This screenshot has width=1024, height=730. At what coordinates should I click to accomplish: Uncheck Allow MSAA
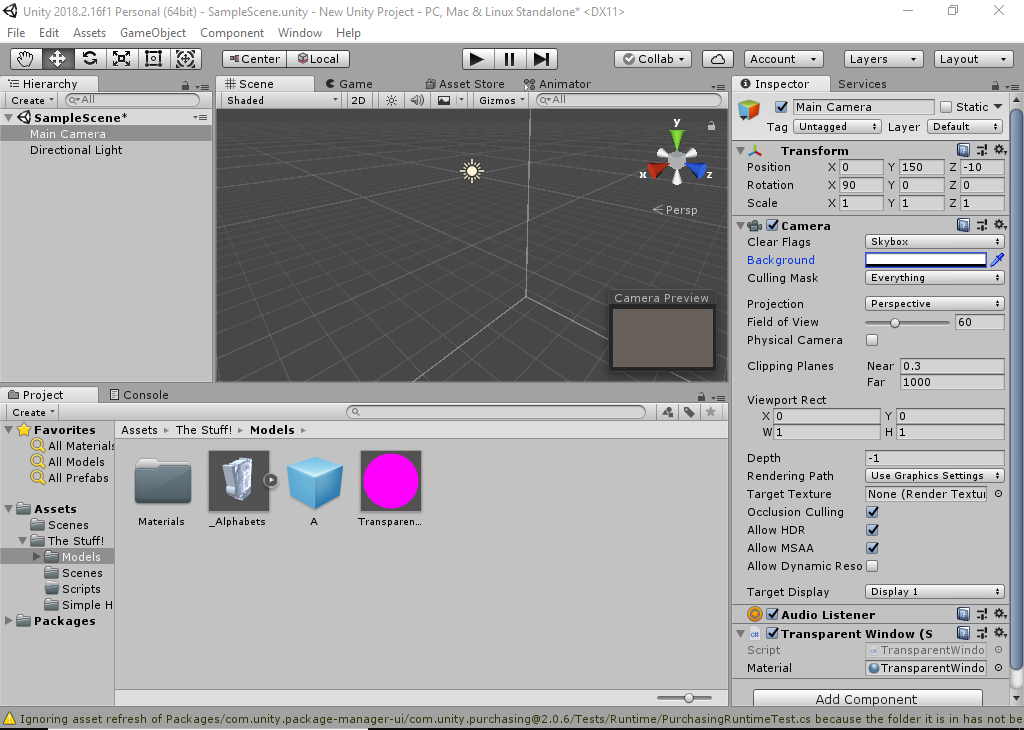click(x=872, y=548)
